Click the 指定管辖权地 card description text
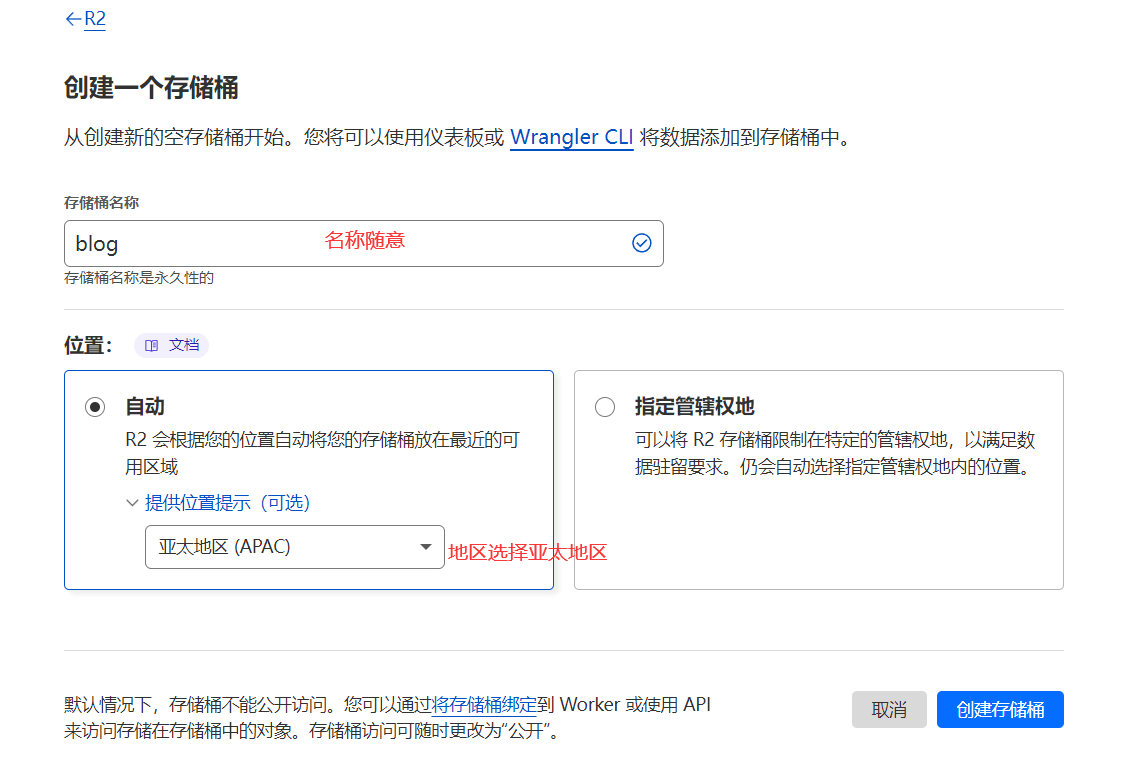This screenshot has height=773, width=1122. (x=834, y=453)
